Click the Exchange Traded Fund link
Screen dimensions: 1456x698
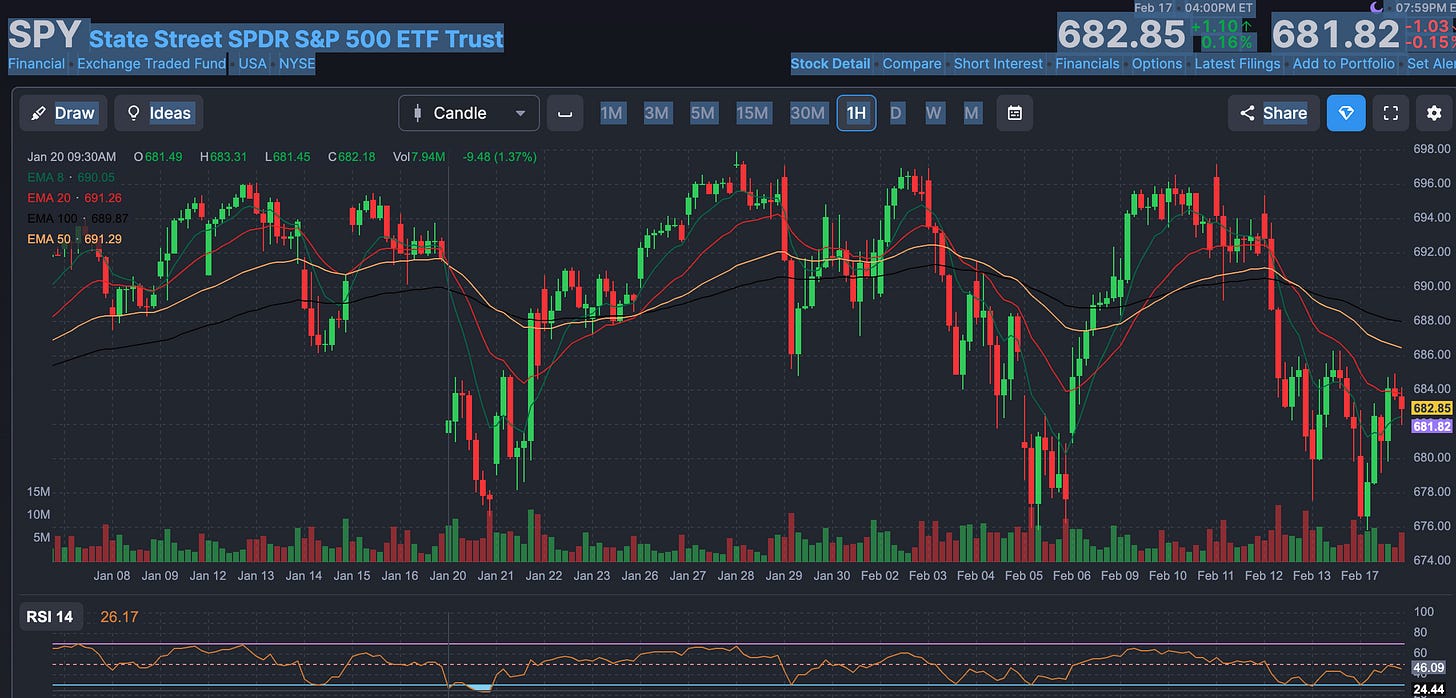(x=152, y=63)
